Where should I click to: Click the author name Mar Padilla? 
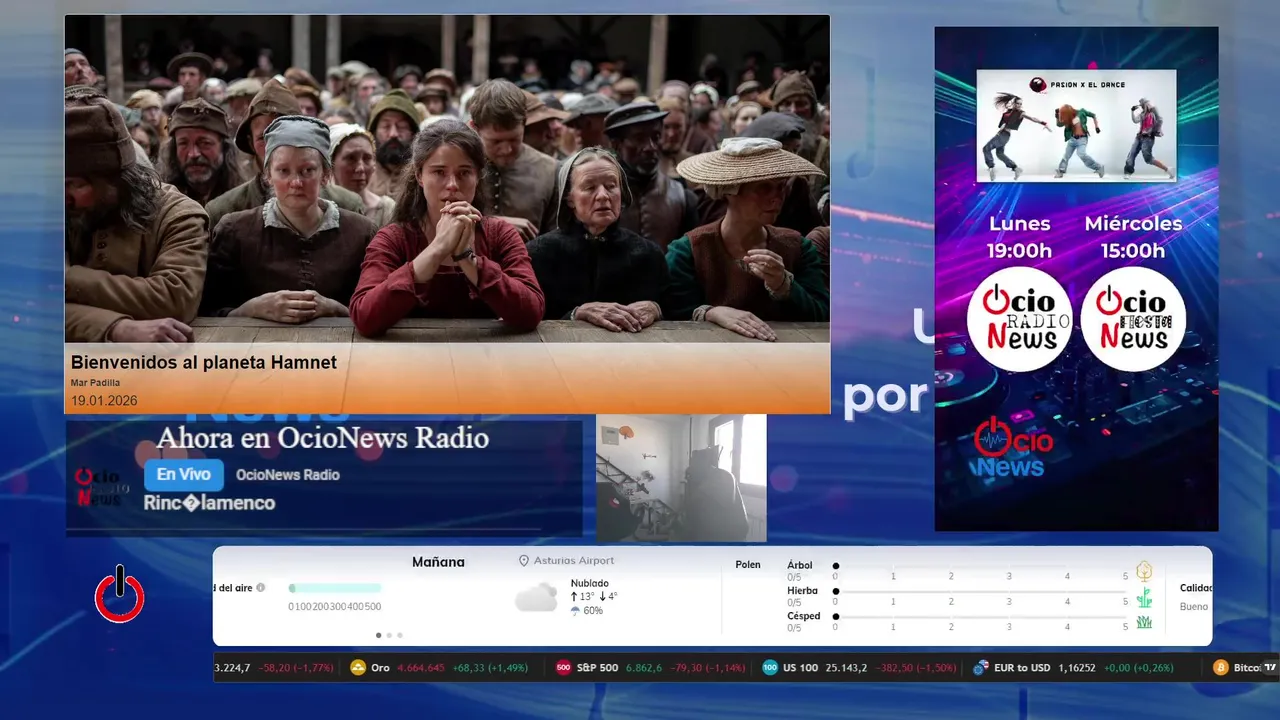pos(95,383)
